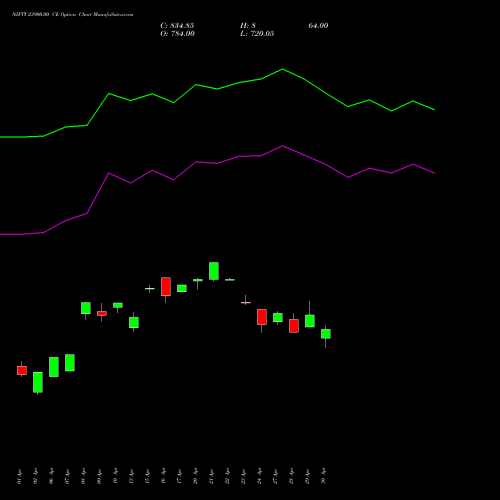Select the red candle for 28 Apr
This screenshot has width=500, height=500.
coord(294,326)
